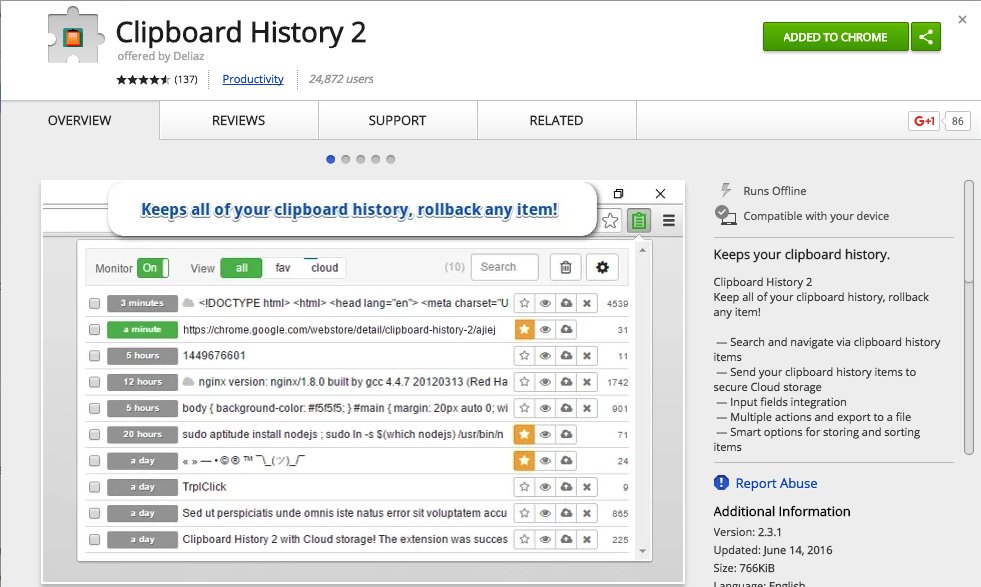Upload the Clipboard History 2 with Cloud item
The height and width of the screenshot is (587, 981).
[x=566, y=539]
